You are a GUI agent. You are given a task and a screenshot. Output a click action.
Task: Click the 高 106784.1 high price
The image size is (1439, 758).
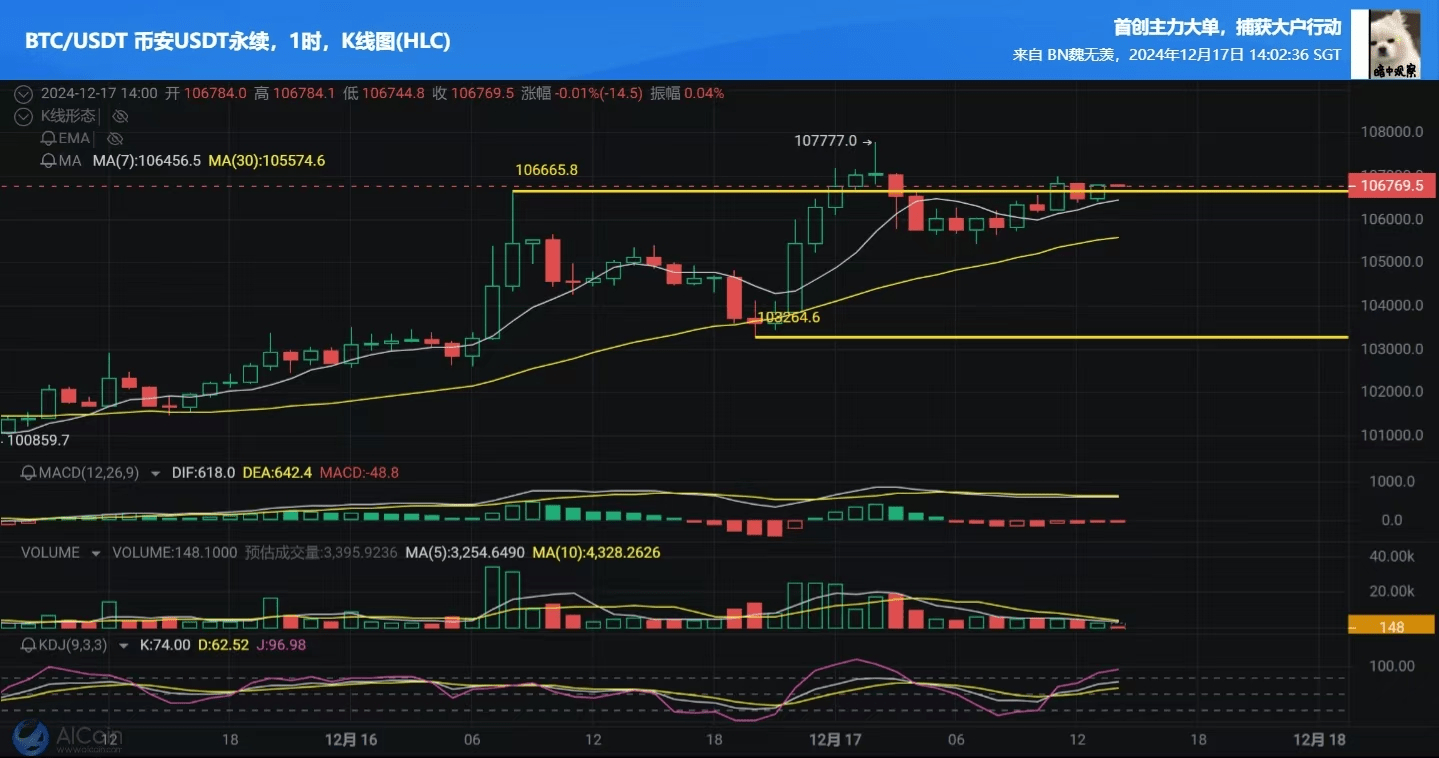pyautogui.click(x=294, y=93)
